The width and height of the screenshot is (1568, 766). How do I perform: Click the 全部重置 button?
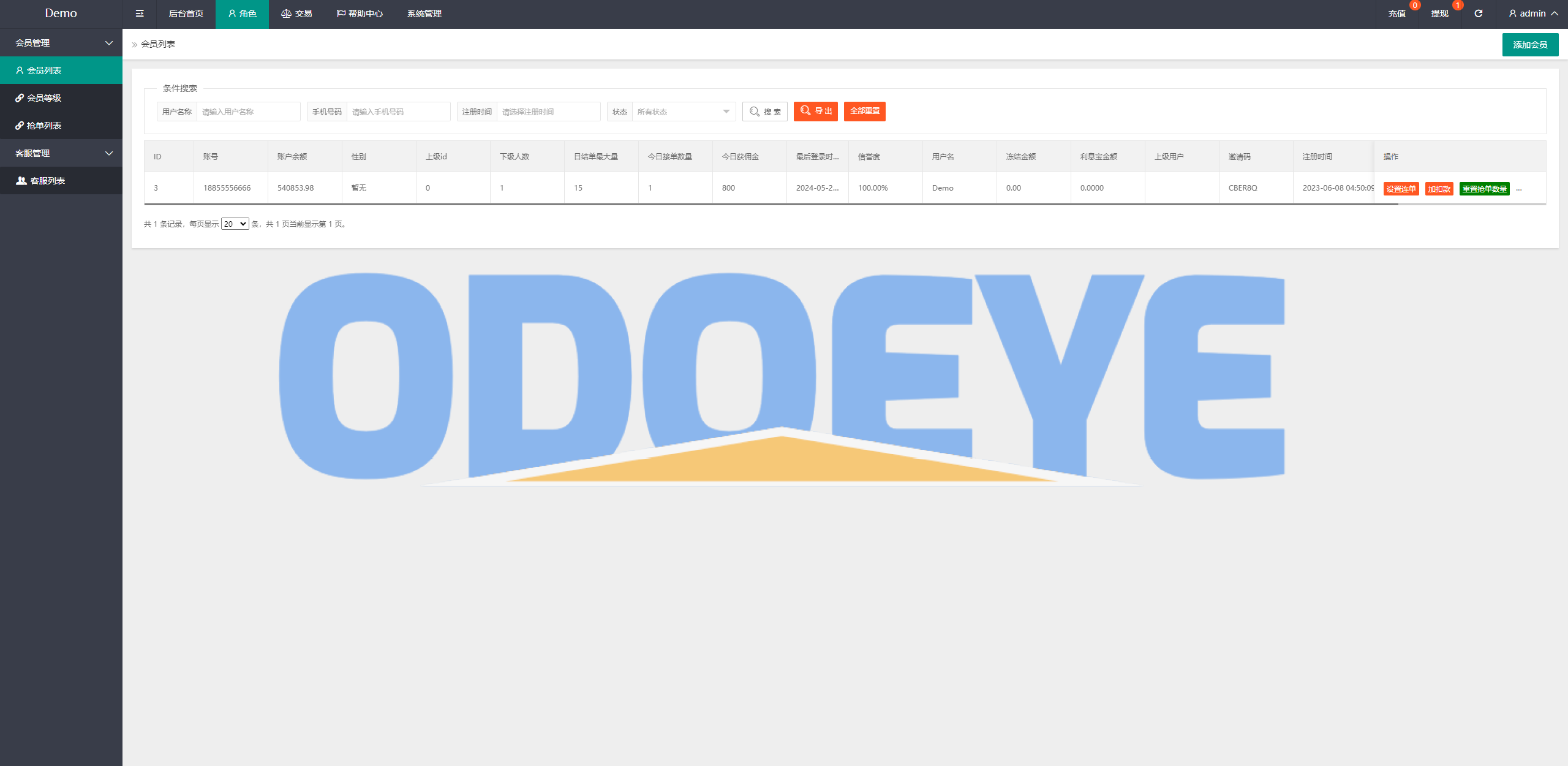(865, 112)
